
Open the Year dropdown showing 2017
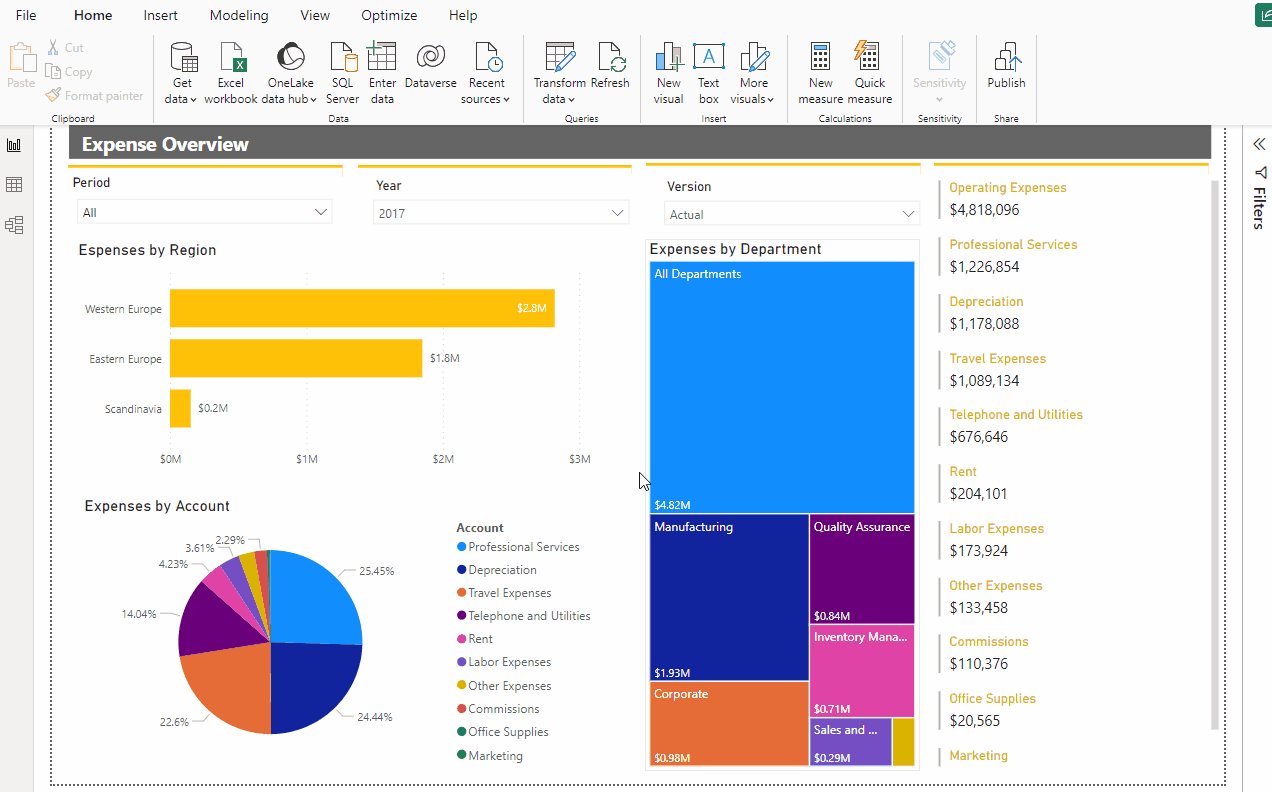tap(617, 213)
